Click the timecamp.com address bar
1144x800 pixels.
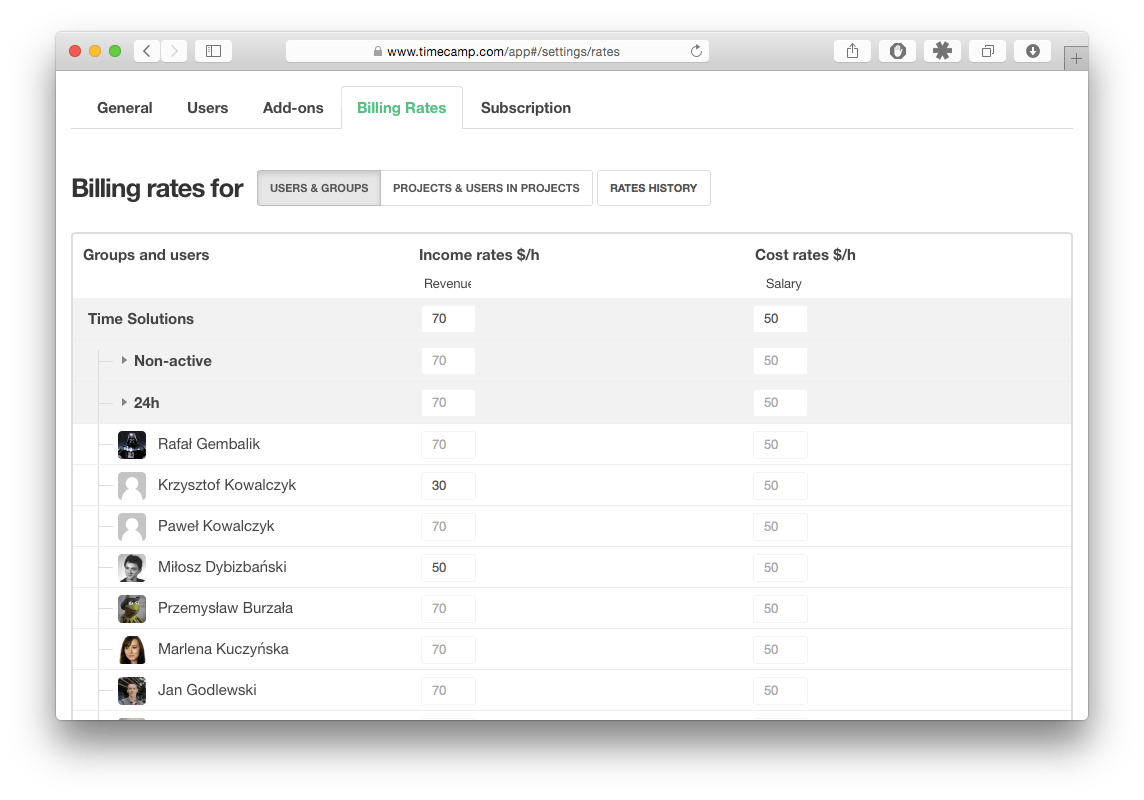(x=498, y=51)
